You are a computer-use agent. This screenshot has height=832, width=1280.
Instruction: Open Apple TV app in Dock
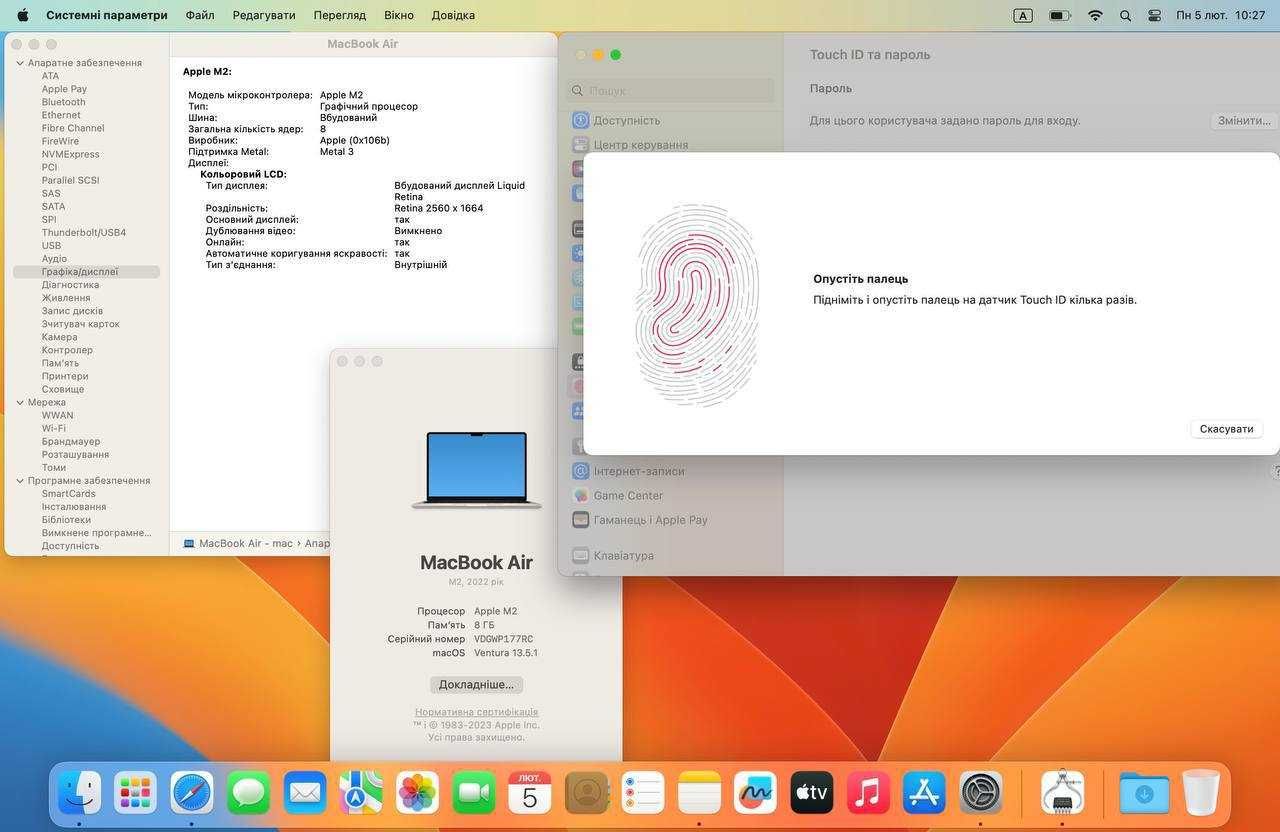(x=812, y=793)
